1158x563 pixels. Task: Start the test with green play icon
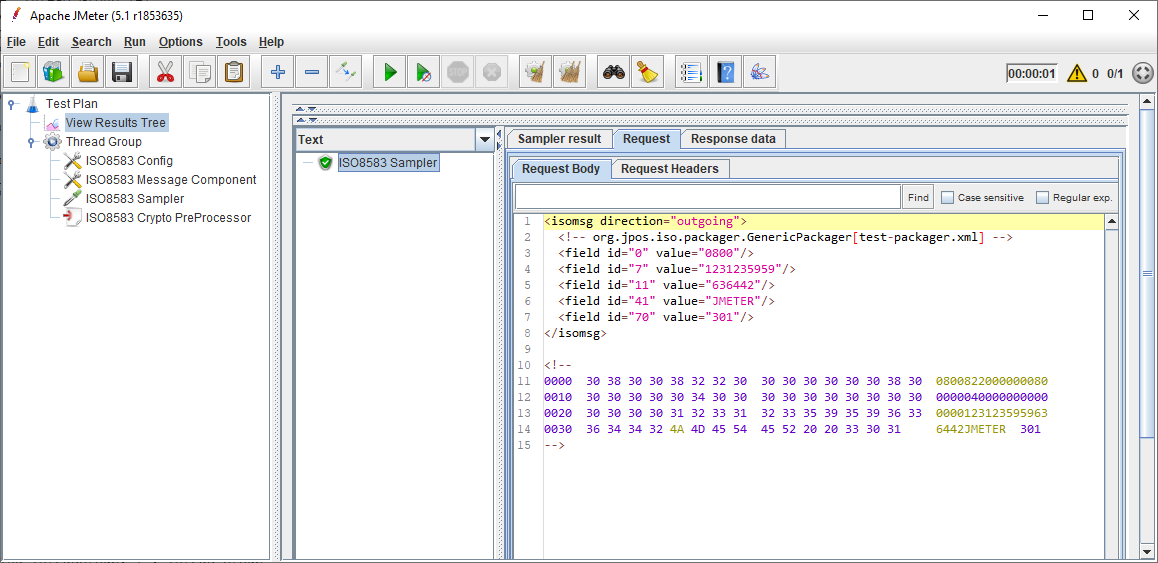click(x=390, y=72)
